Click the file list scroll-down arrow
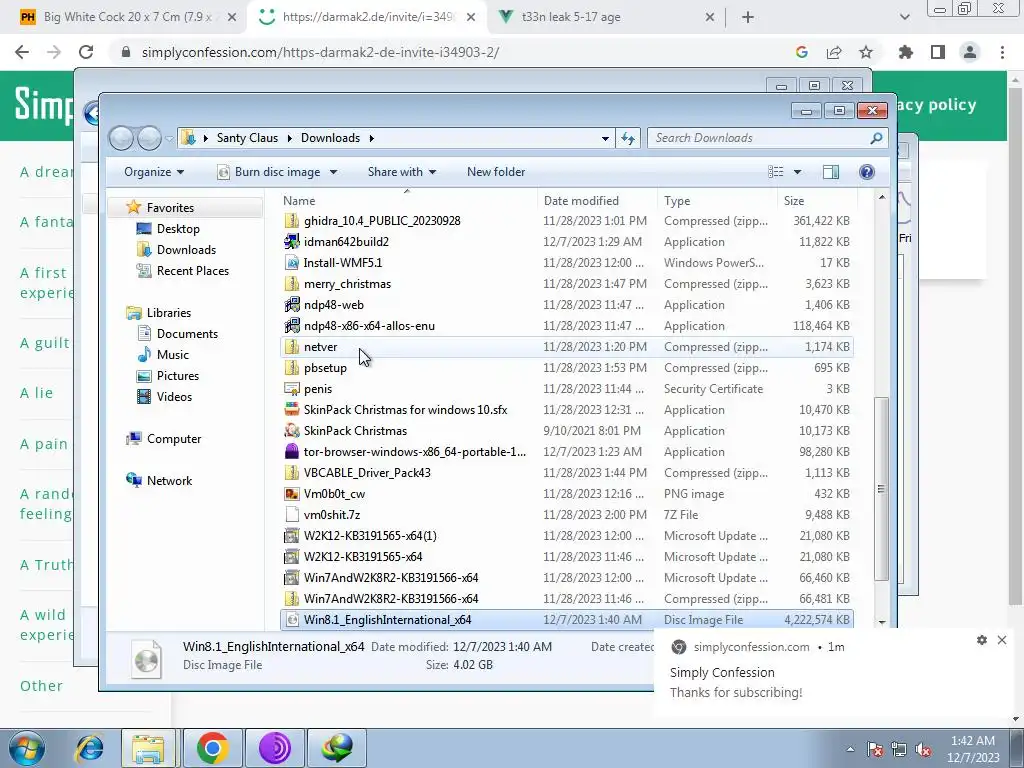Screen dimensions: 1024x768 click(882, 622)
